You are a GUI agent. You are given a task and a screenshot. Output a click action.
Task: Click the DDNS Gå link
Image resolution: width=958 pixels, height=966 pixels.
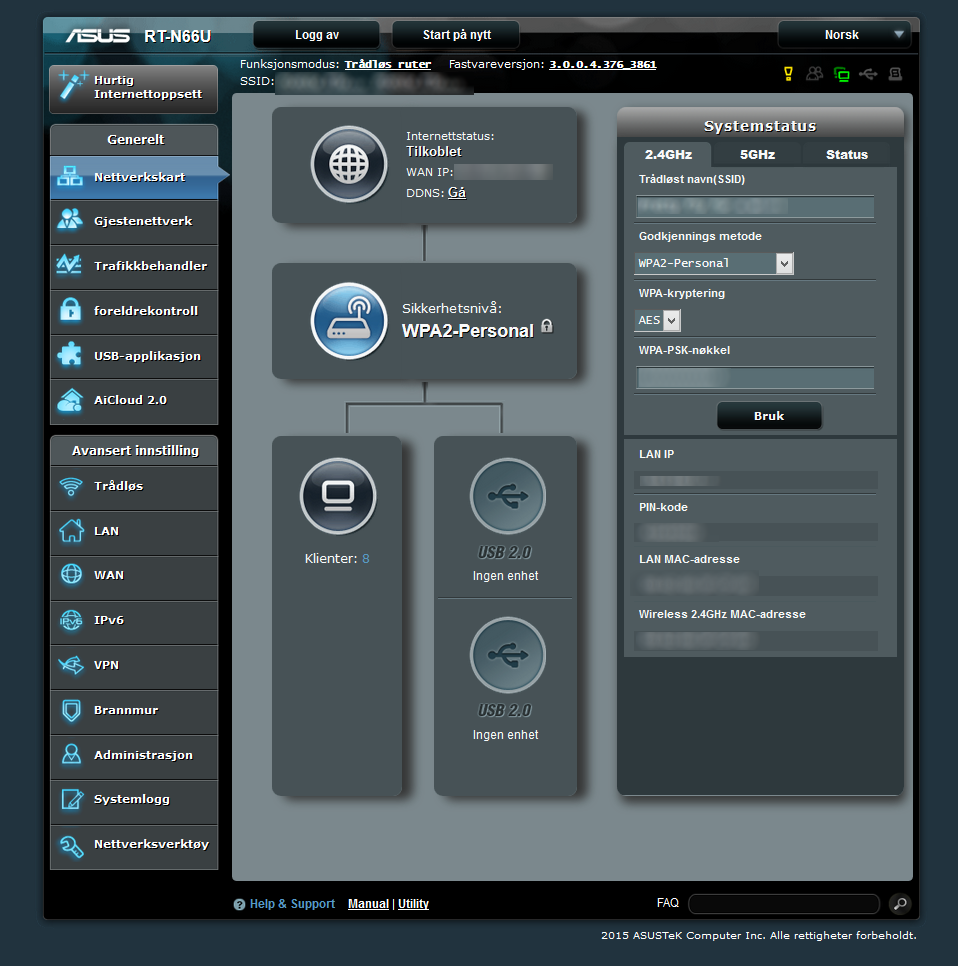[x=457, y=193]
